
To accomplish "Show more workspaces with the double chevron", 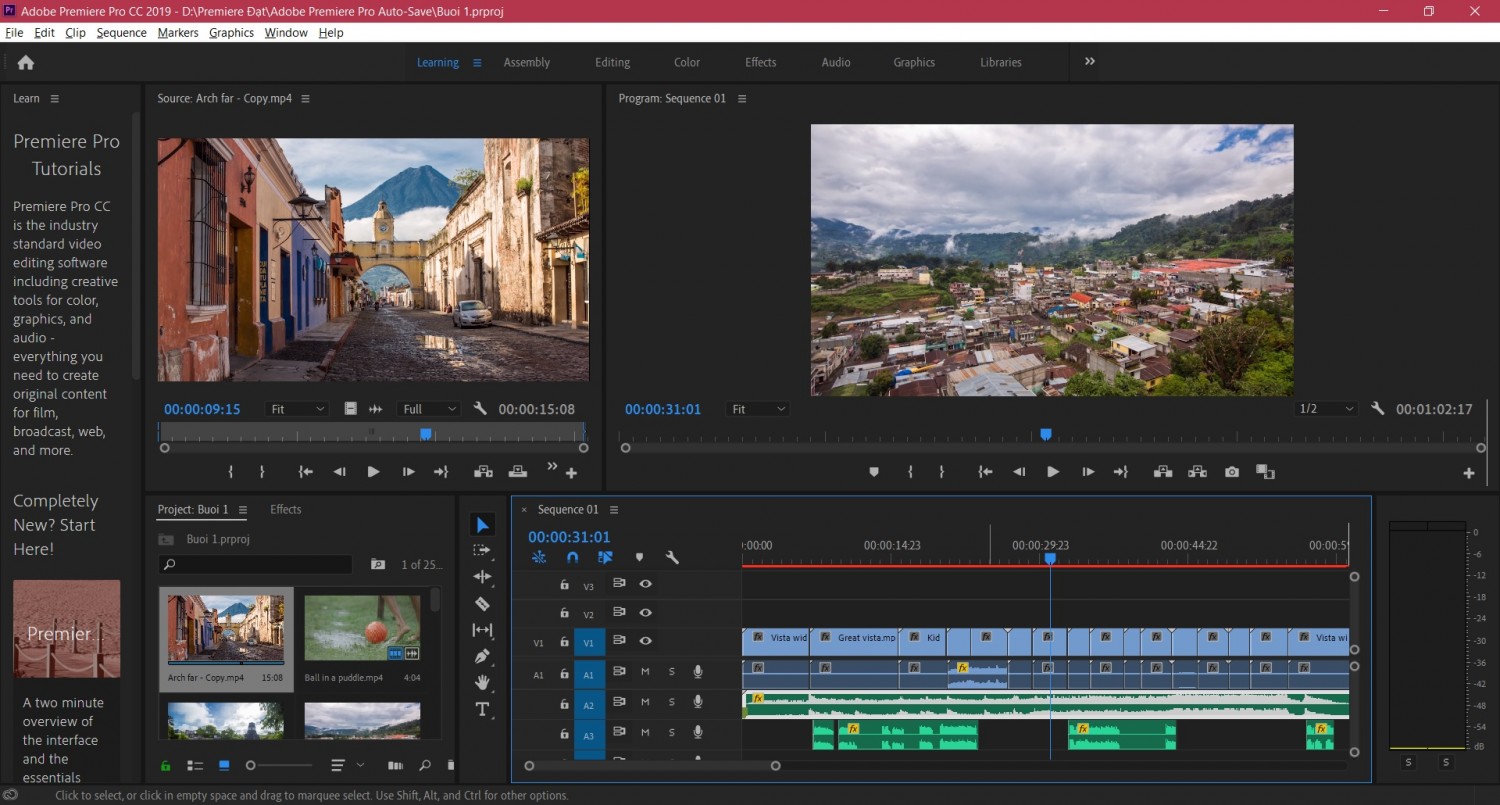I will click(1090, 62).
